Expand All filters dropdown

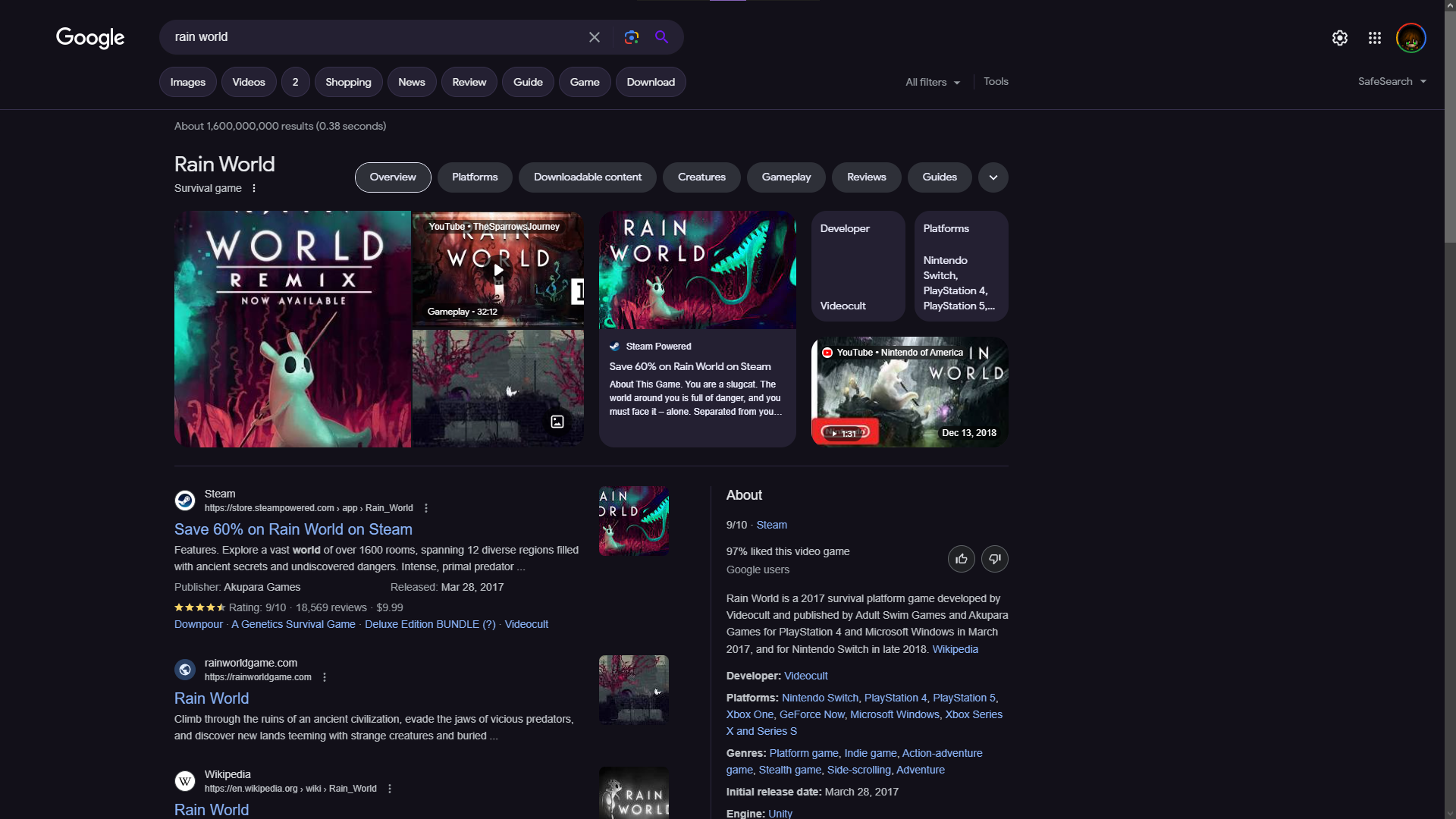click(933, 82)
